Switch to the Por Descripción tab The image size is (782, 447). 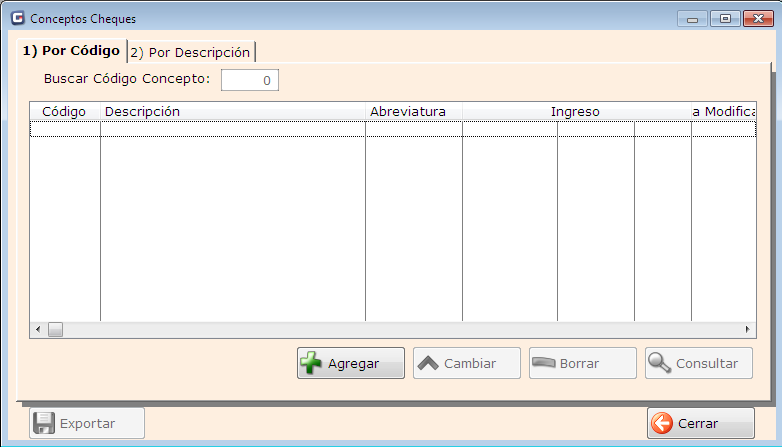(190, 52)
